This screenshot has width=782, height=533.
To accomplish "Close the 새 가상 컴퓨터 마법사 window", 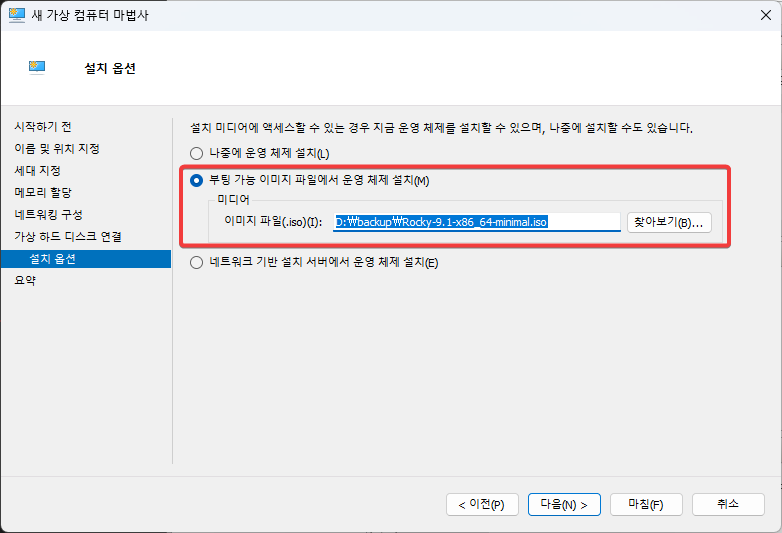I will (758, 14).
